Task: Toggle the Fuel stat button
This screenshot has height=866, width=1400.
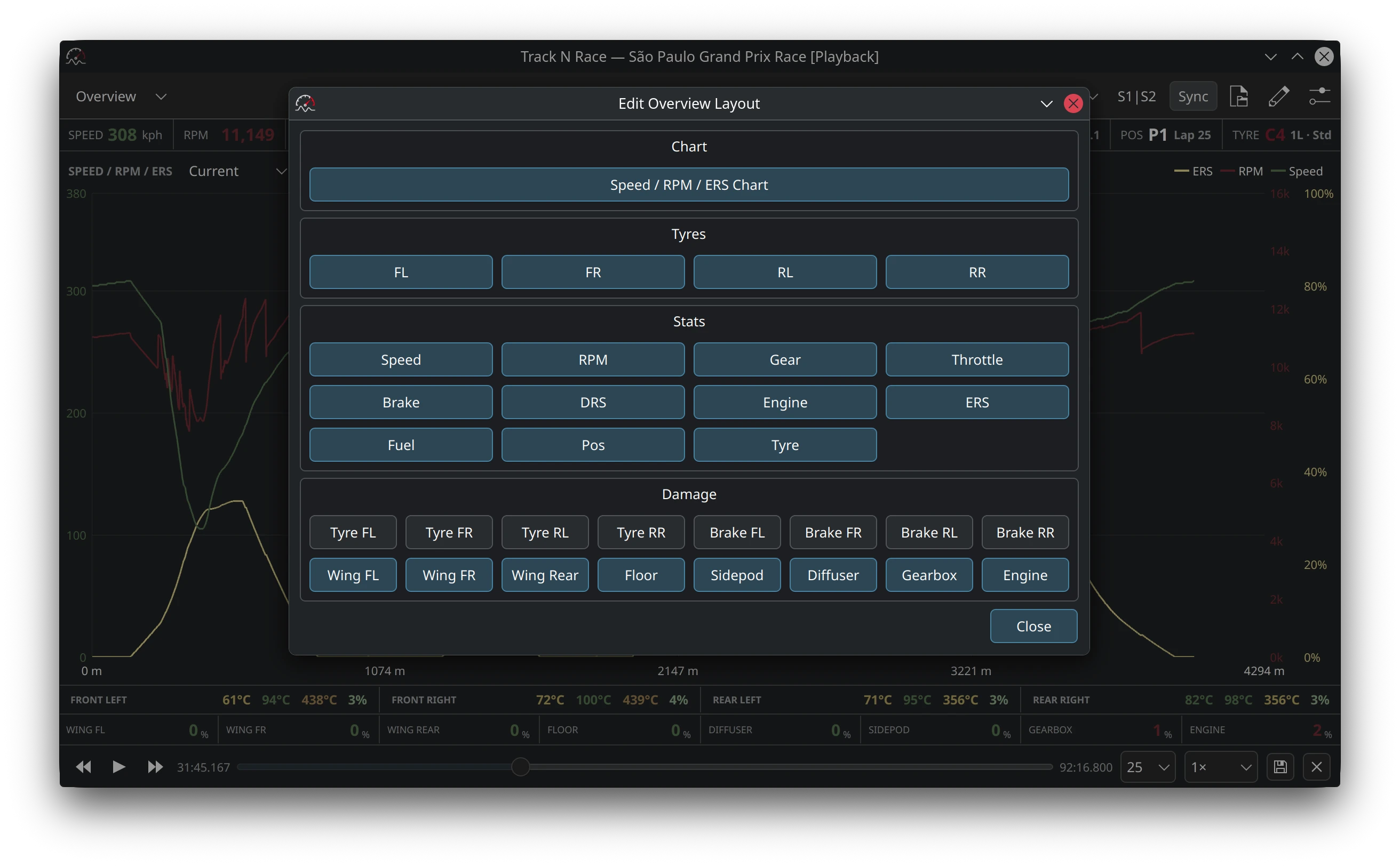Action: 401,444
